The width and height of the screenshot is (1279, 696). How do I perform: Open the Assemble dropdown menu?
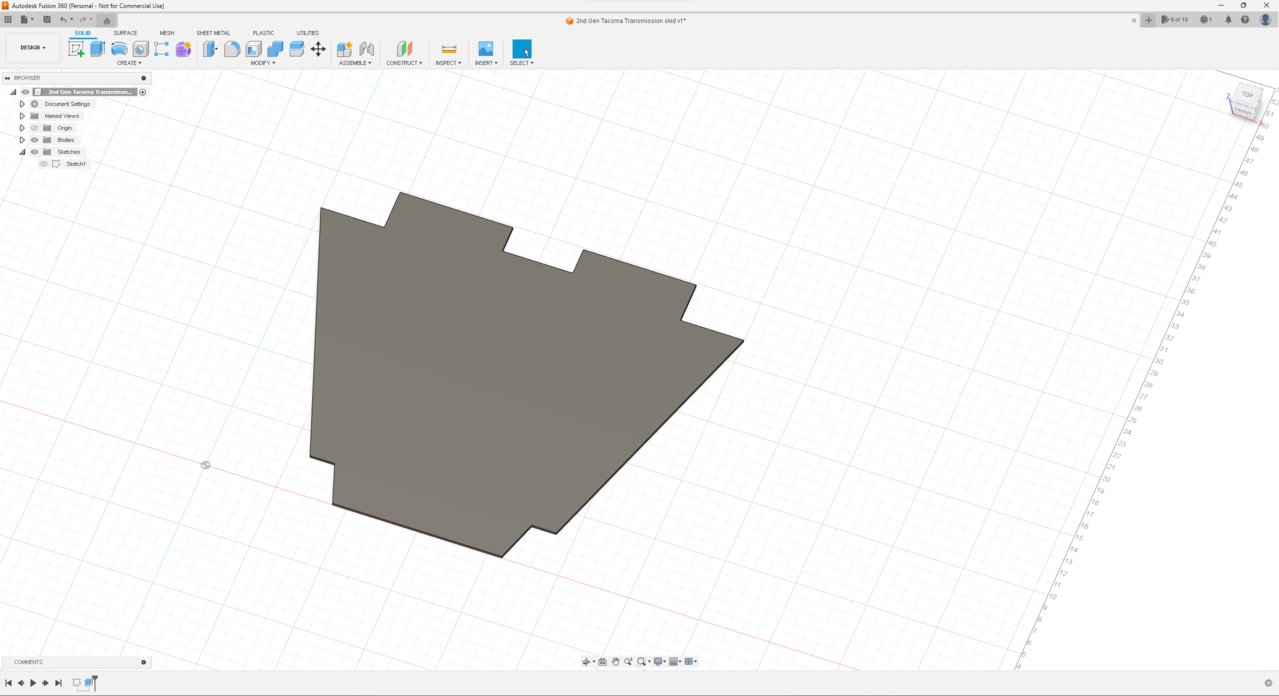[355, 63]
